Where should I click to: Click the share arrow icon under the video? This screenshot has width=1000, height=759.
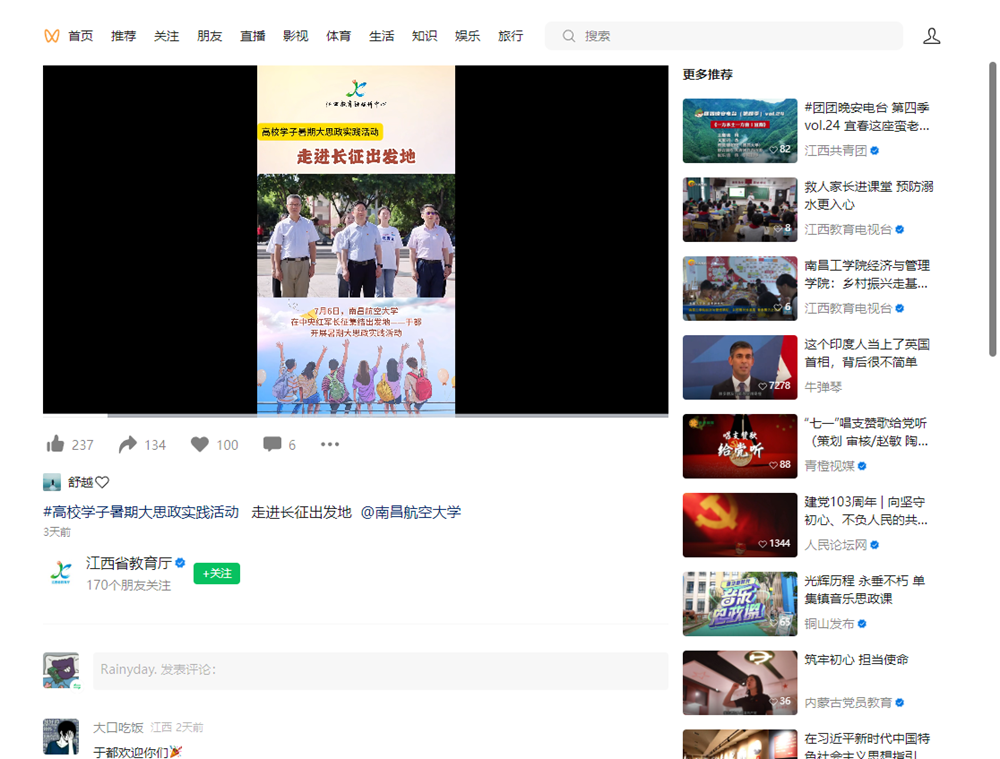[126, 444]
